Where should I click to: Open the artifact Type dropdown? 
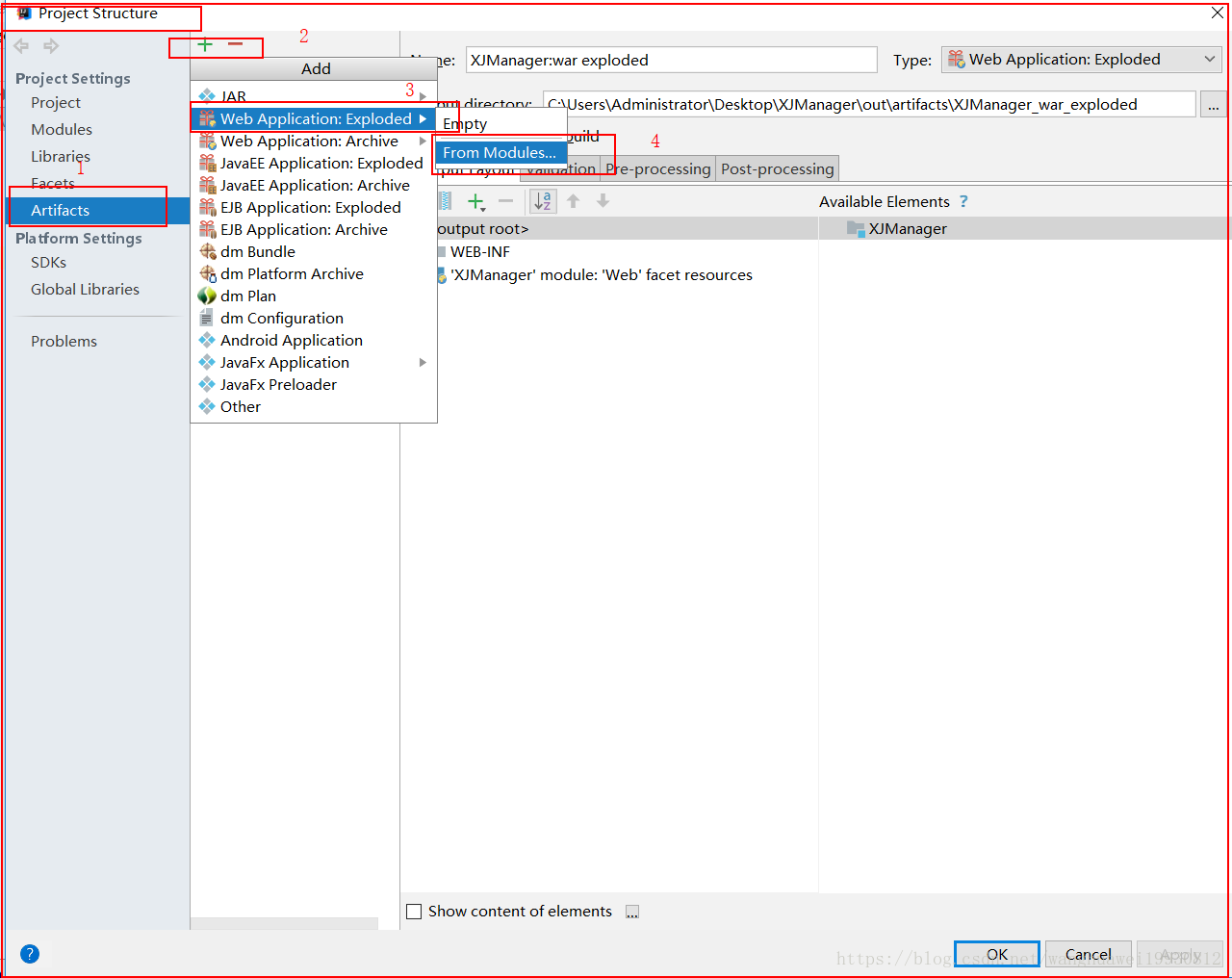[1083, 60]
